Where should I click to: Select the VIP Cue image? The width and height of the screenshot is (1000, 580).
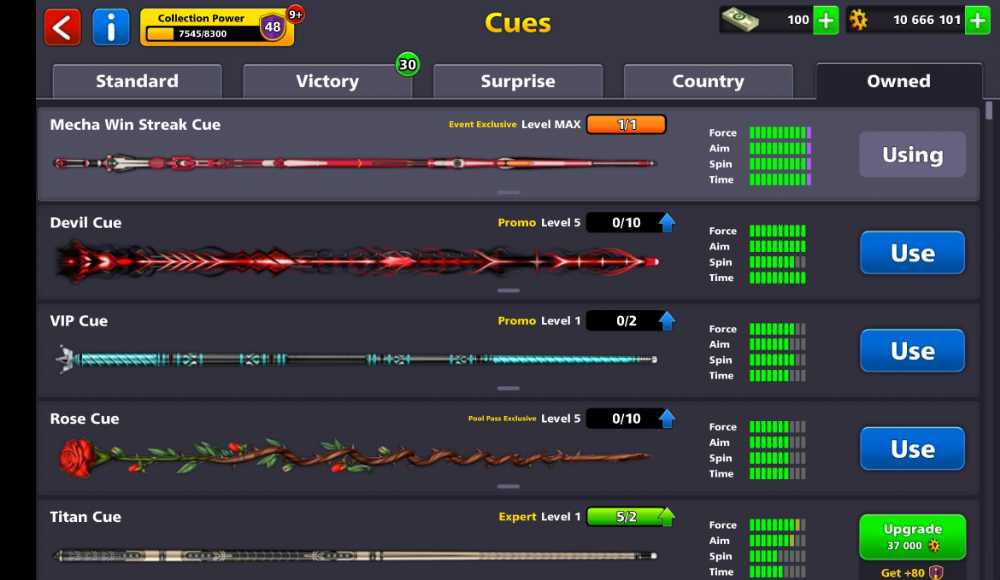(357, 360)
